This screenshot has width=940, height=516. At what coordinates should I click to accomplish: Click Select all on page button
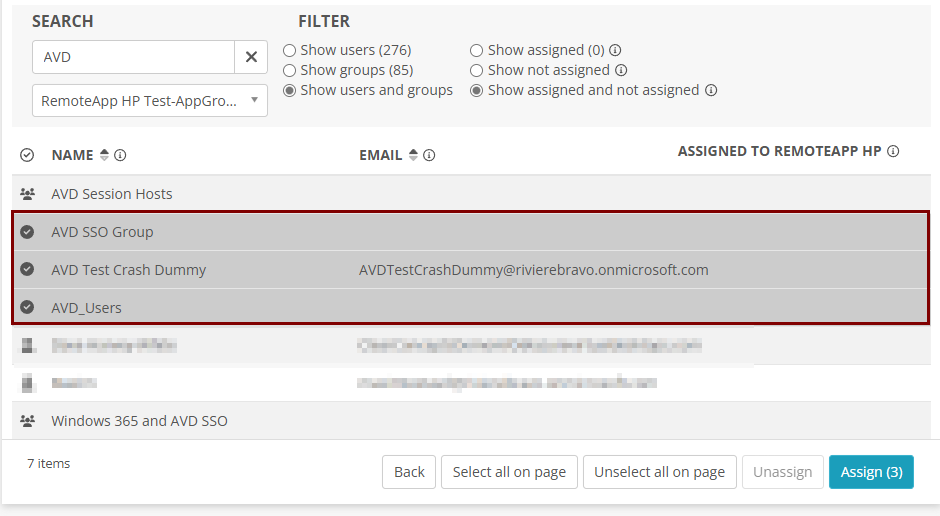(x=509, y=472)
